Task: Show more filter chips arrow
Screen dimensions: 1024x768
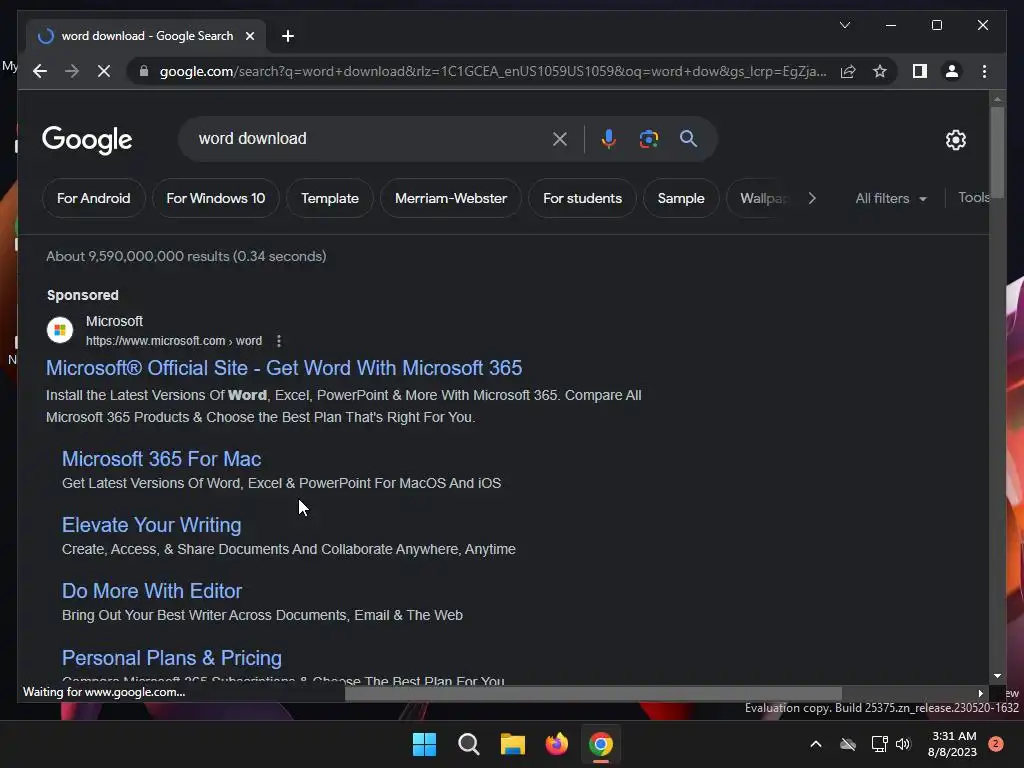Action: point(812,198)
